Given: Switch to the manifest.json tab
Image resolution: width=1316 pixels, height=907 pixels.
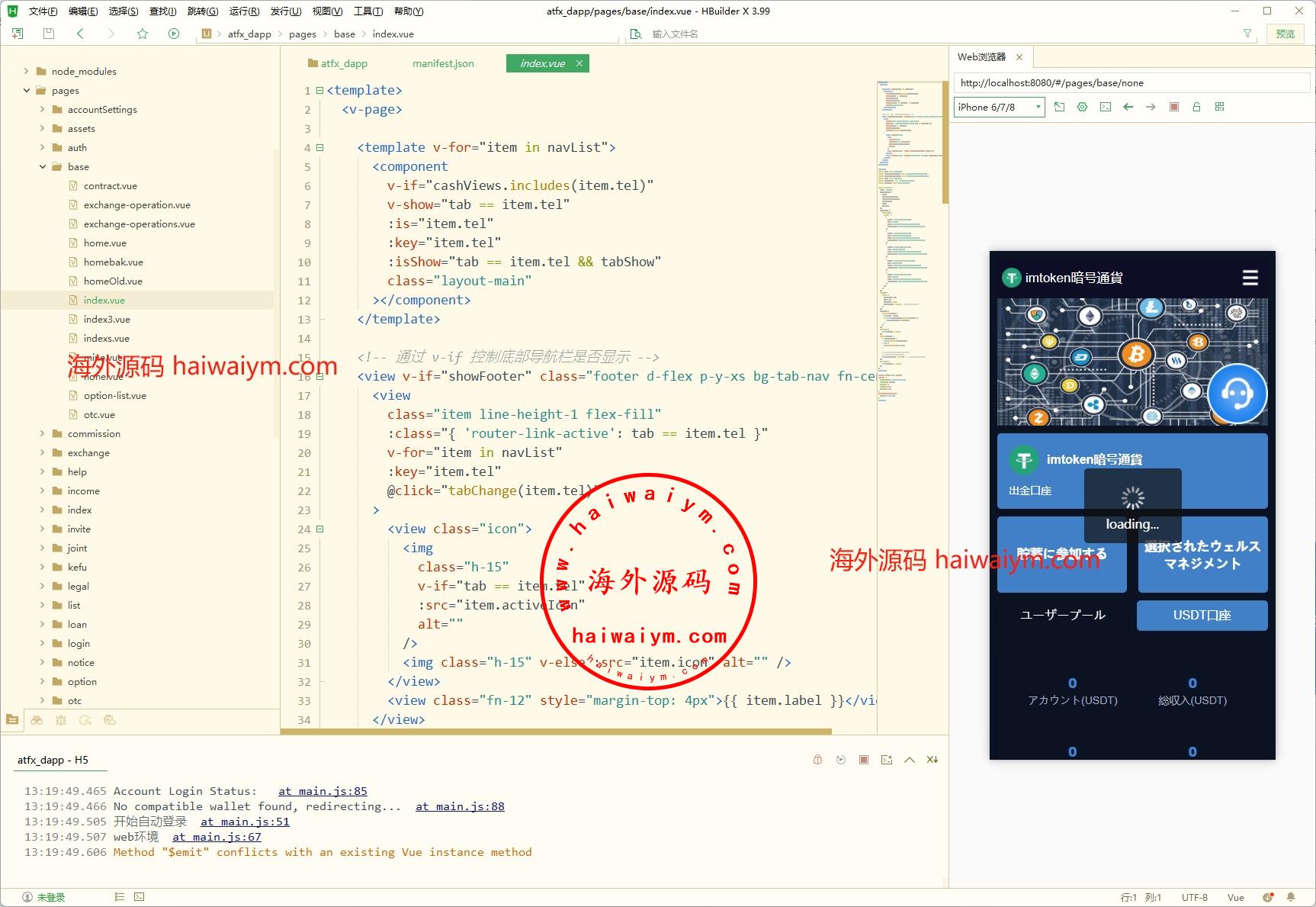Looking at the screenshot, I should click(x=443, y=63).
